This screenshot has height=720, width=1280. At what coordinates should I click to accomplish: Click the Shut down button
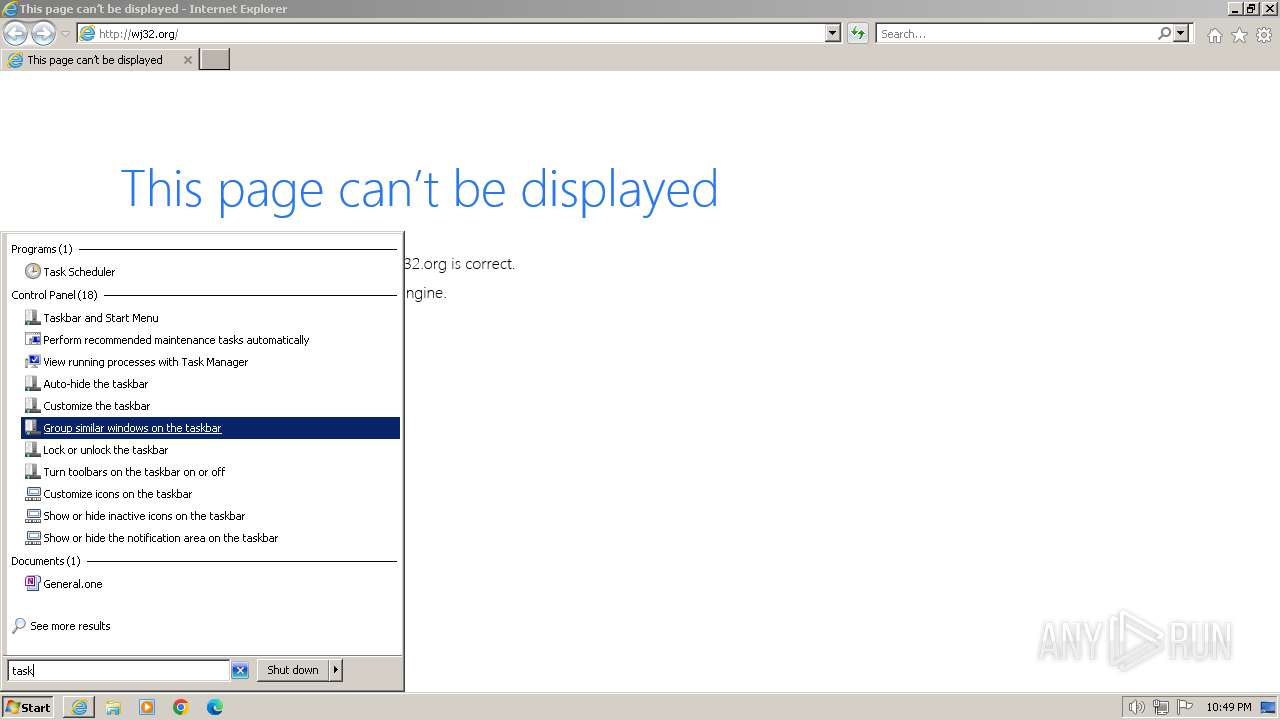click(293, 670)
